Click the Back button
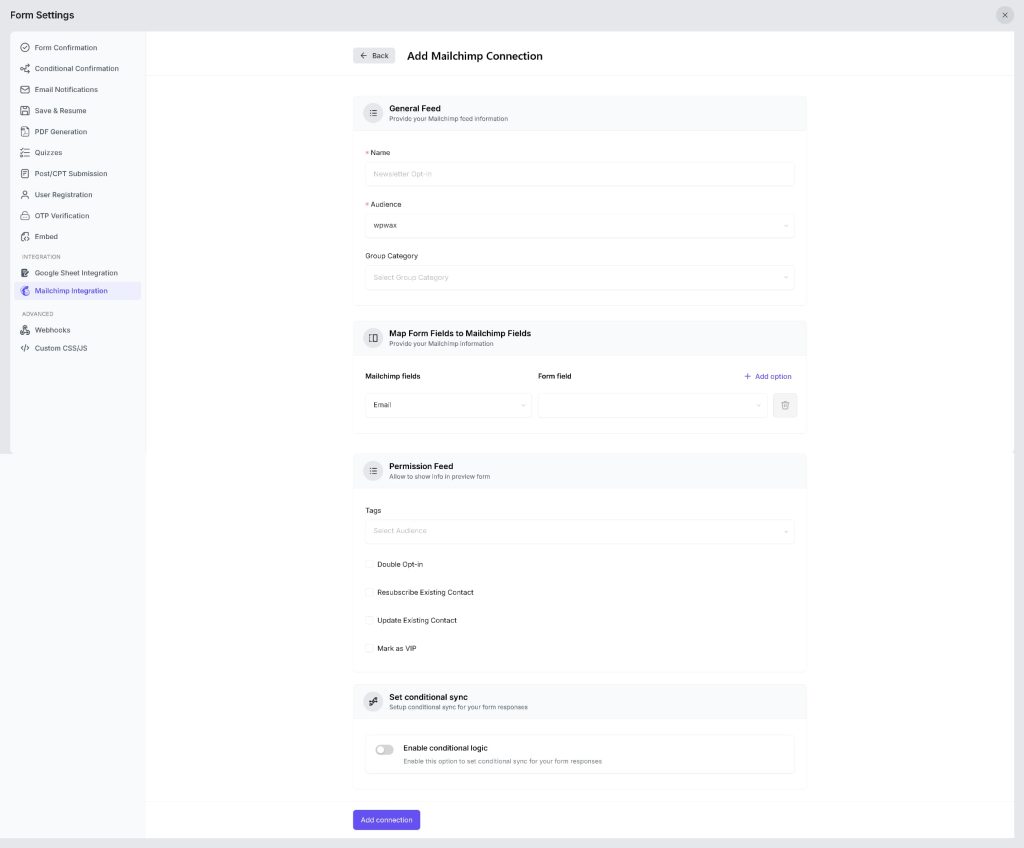Viewport: 1024px width, 848px height. 374,56
